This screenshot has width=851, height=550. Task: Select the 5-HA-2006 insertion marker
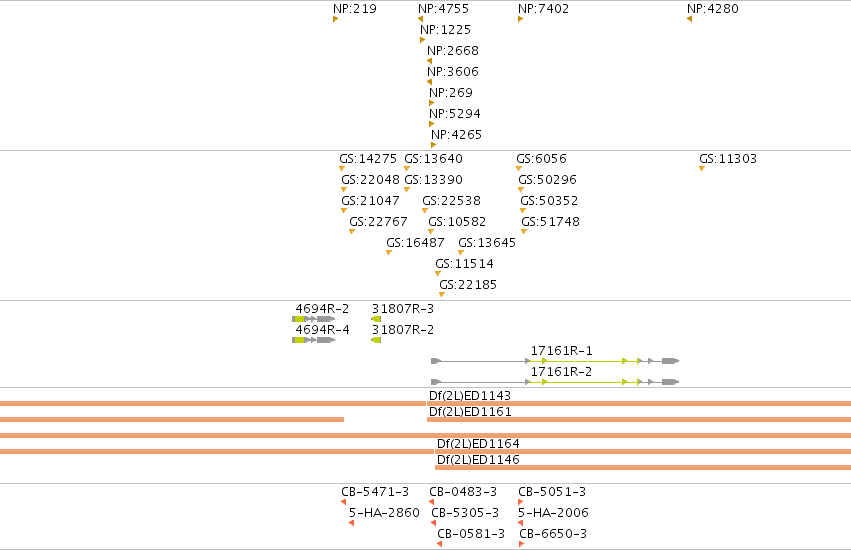[520, 523]
